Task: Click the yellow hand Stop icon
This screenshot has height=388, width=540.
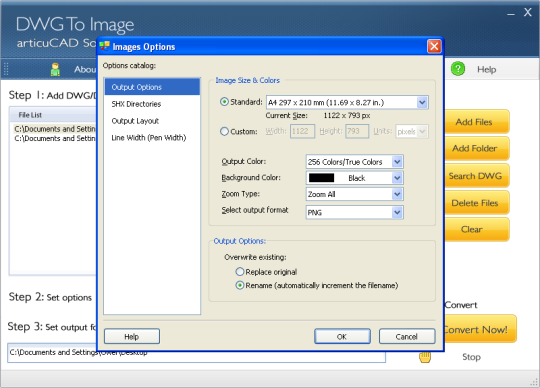Action: (425, 357)
